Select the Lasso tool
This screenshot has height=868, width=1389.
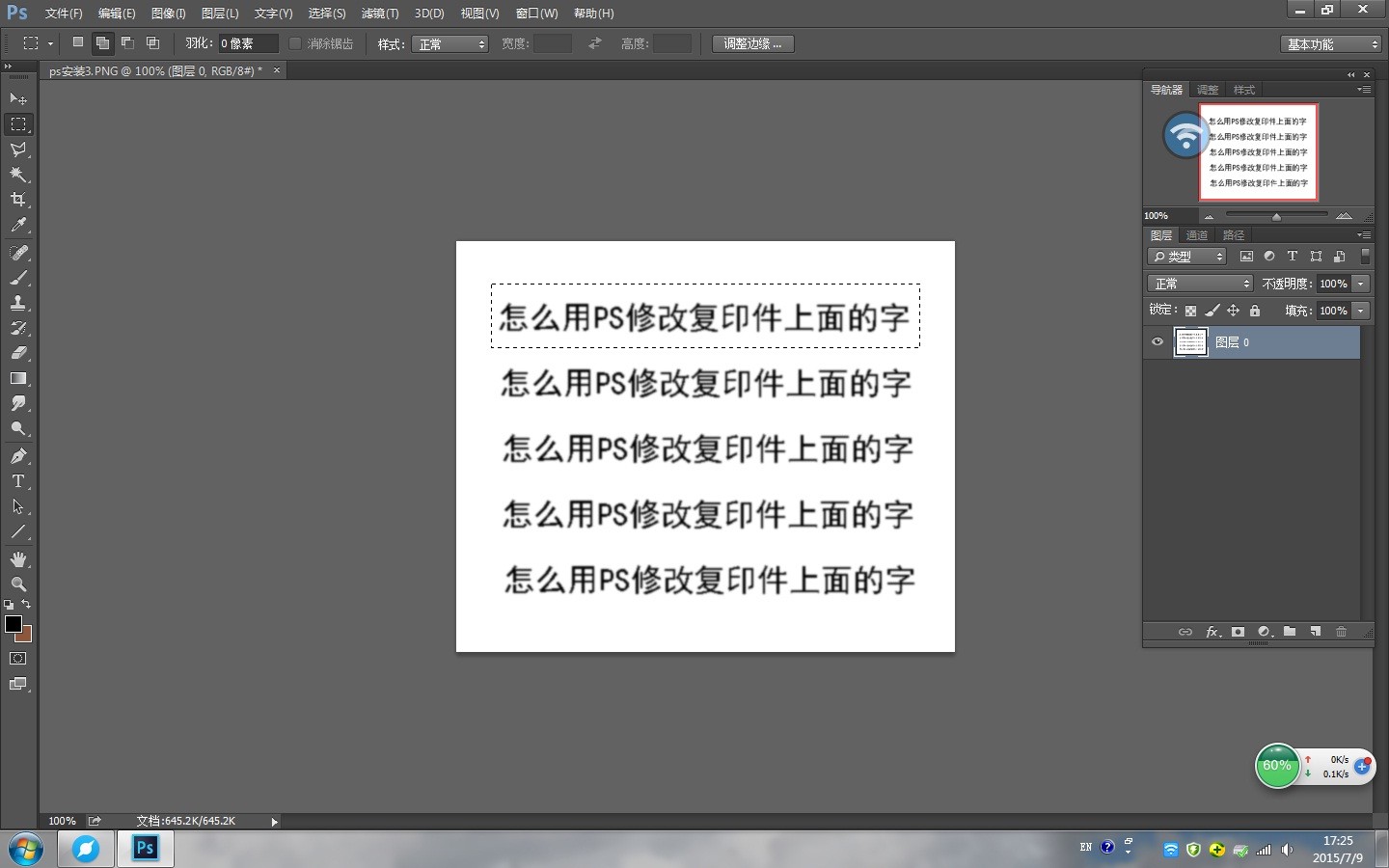coord(18,149)
